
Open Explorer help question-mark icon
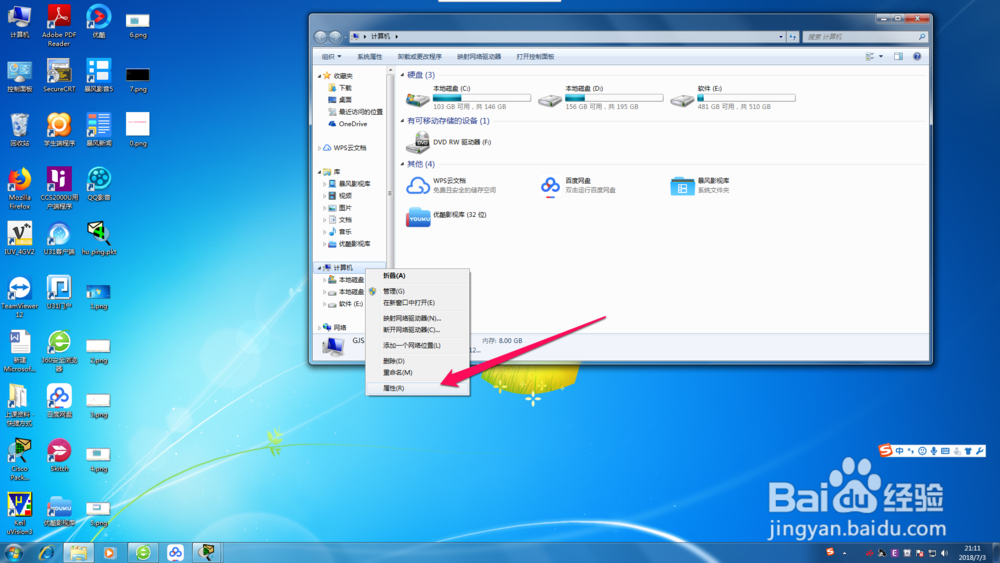point(917,57)
